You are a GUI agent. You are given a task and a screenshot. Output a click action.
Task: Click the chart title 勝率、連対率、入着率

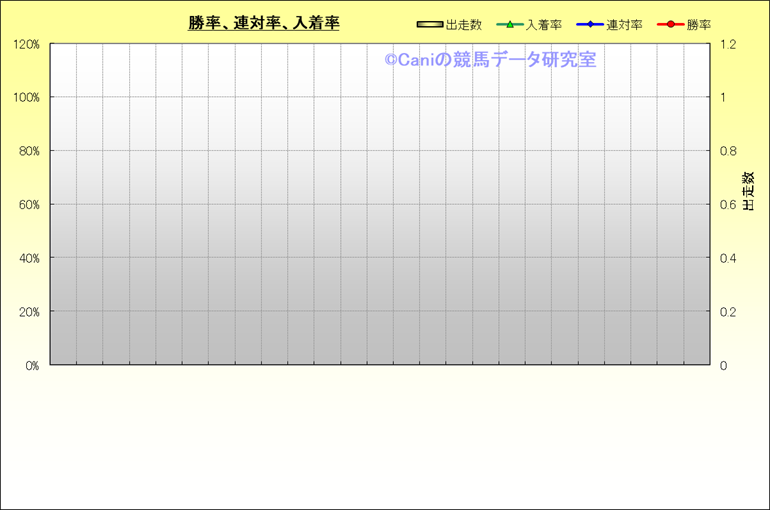(x=264, y=24)
